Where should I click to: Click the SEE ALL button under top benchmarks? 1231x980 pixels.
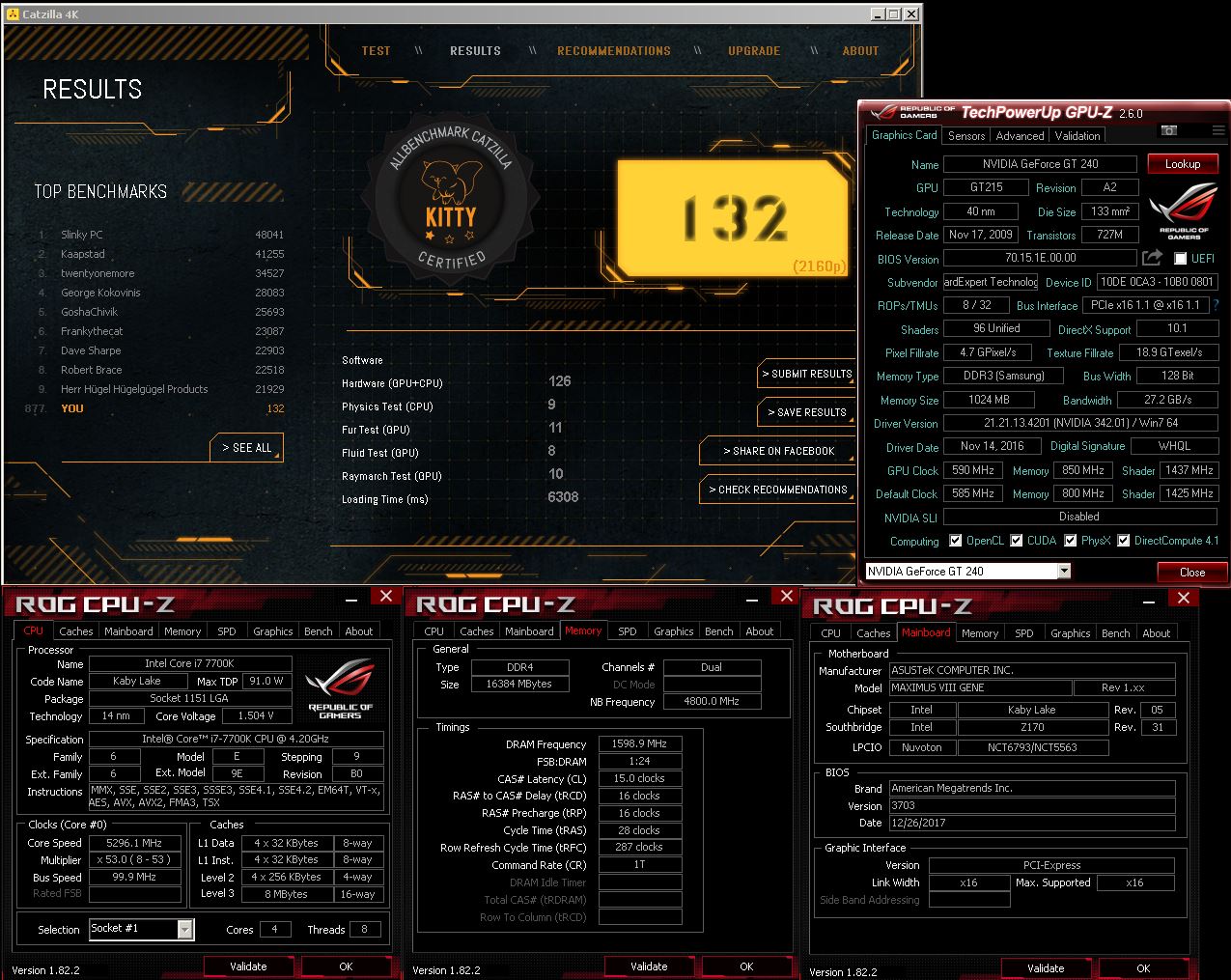pyautogui.click(x=247, y=448)
